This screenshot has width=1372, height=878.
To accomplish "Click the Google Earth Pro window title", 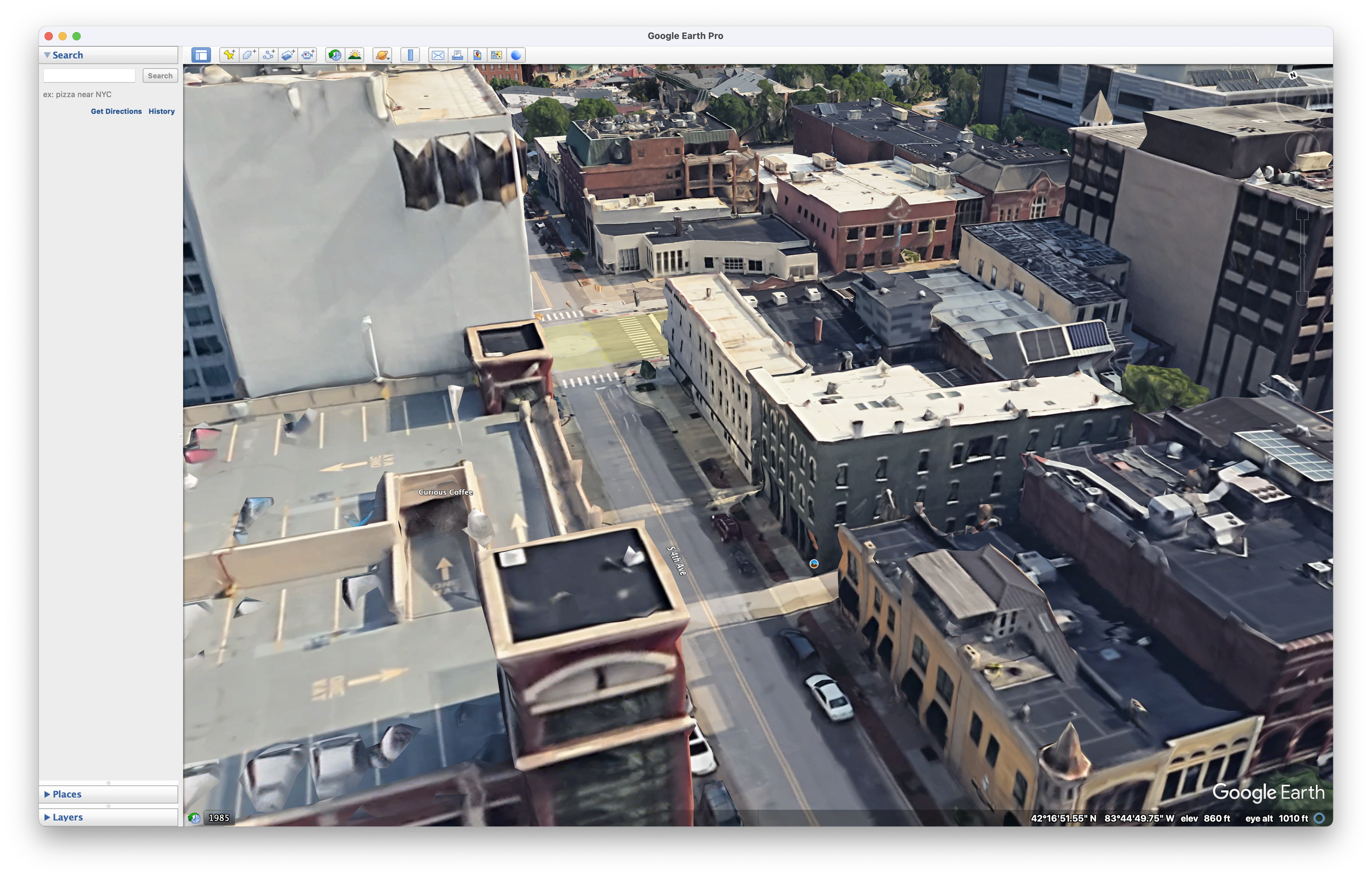I will [x=685, y=36].
